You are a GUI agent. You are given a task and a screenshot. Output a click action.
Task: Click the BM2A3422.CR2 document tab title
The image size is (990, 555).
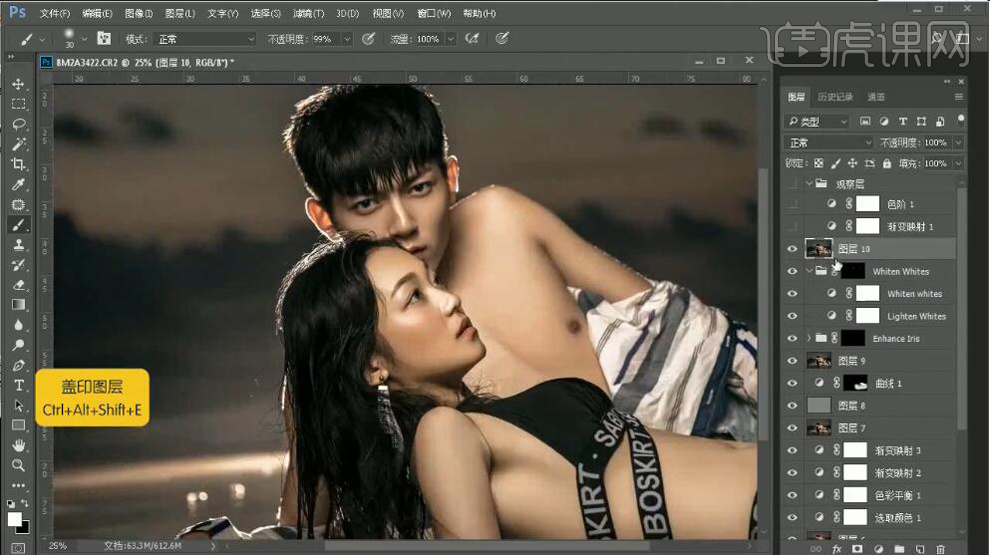145,63
